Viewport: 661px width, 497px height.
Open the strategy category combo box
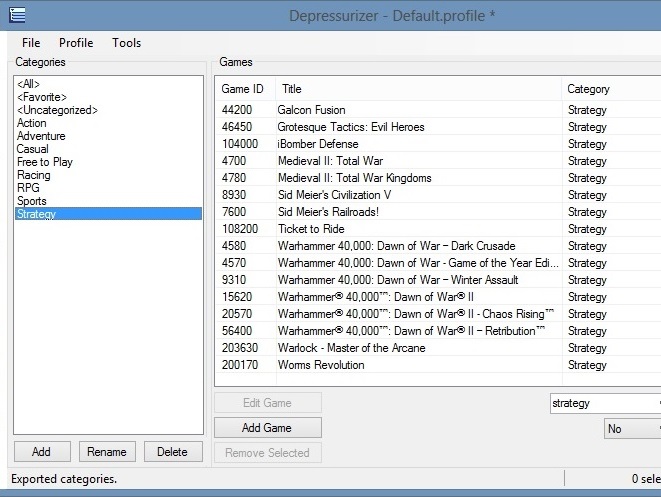(605, 403)
